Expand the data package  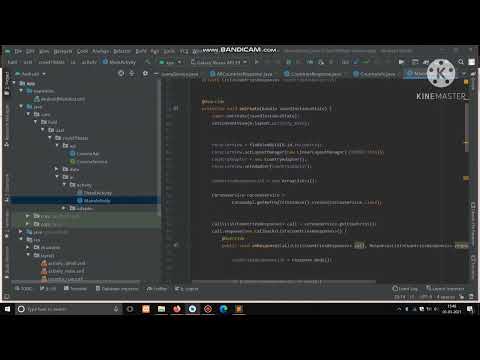point(57,169)
